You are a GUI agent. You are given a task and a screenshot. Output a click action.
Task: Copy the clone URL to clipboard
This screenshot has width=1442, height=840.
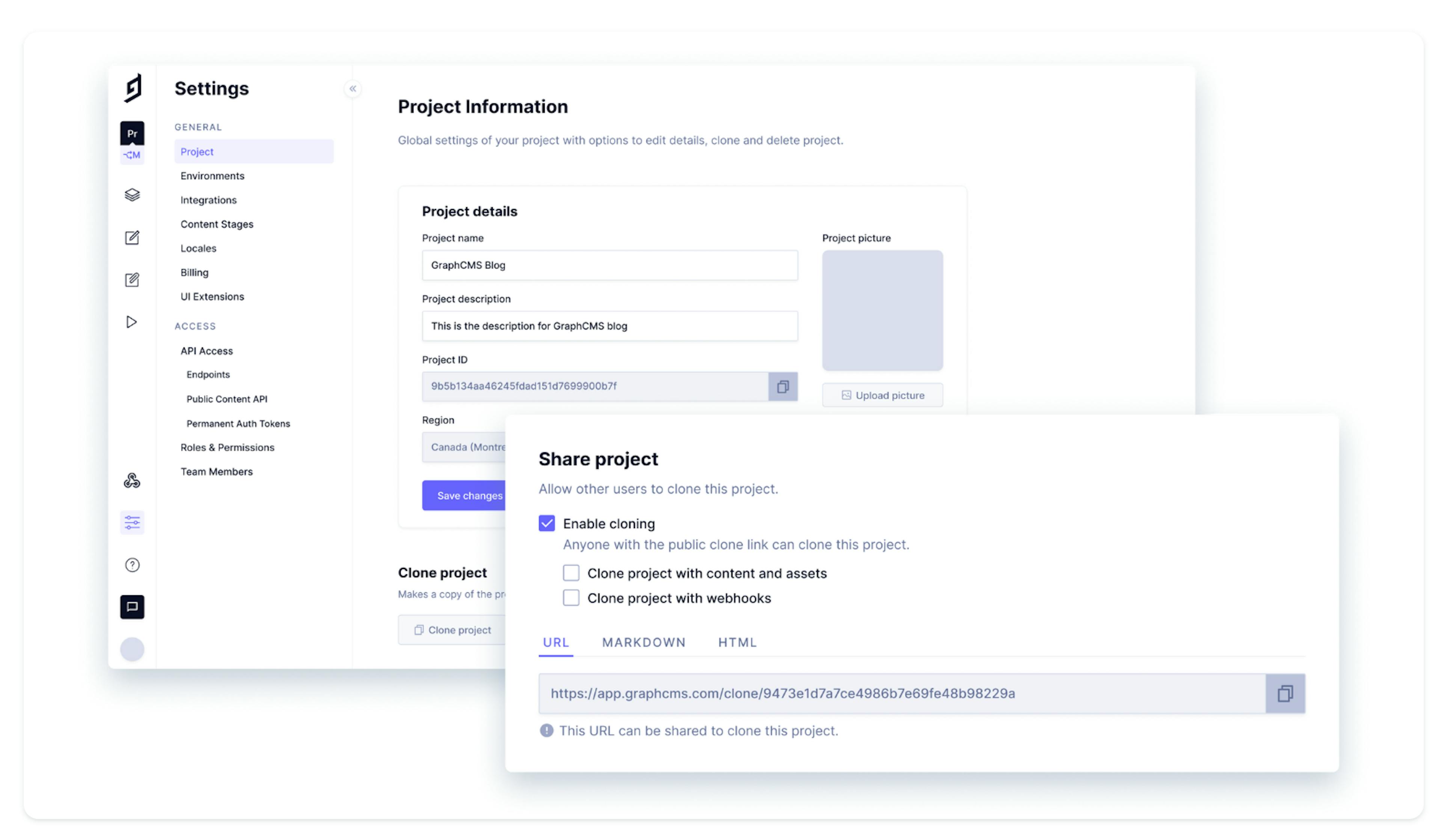[1285, 694]
